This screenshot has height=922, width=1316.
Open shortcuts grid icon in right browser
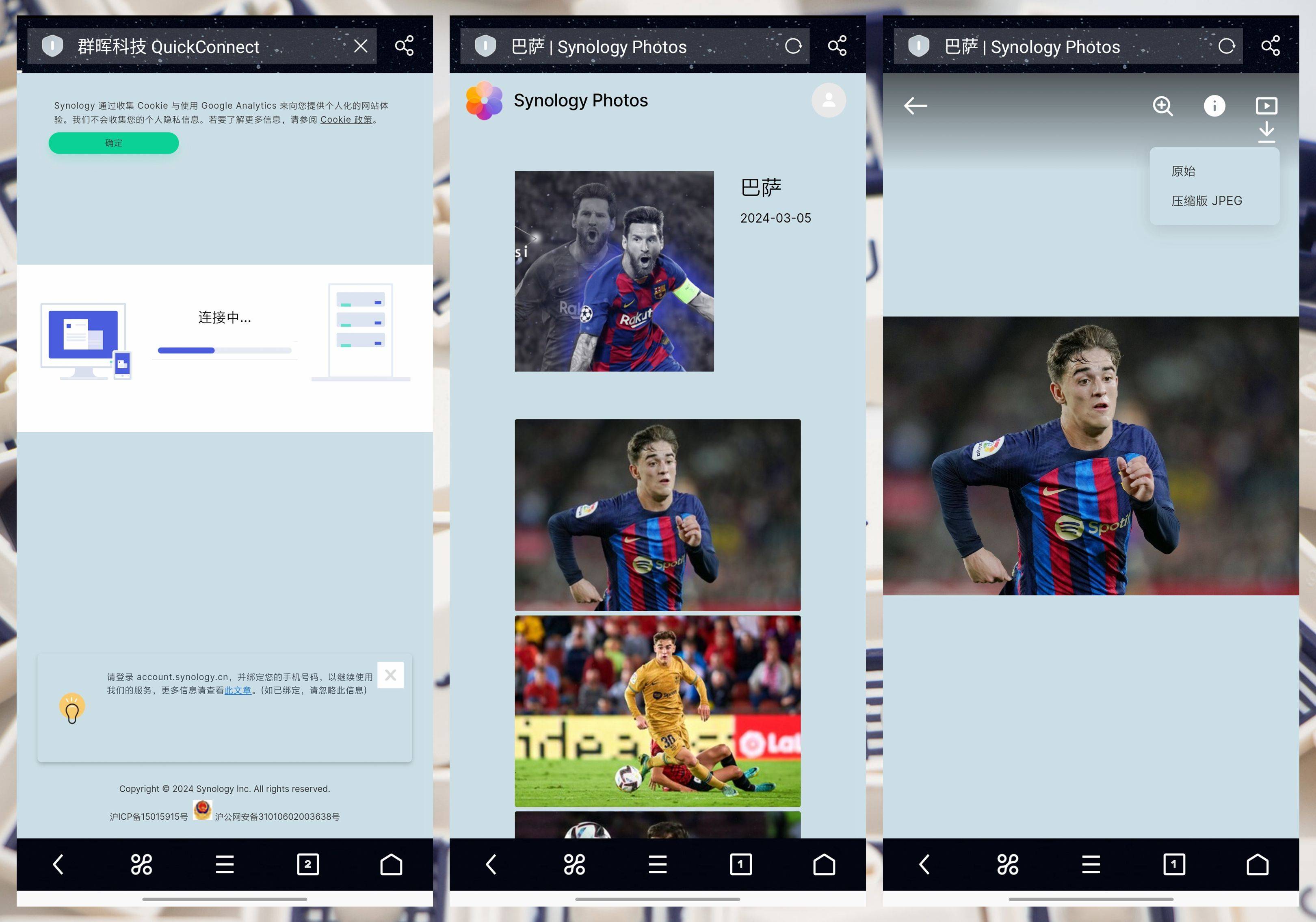click(1008, 864)
